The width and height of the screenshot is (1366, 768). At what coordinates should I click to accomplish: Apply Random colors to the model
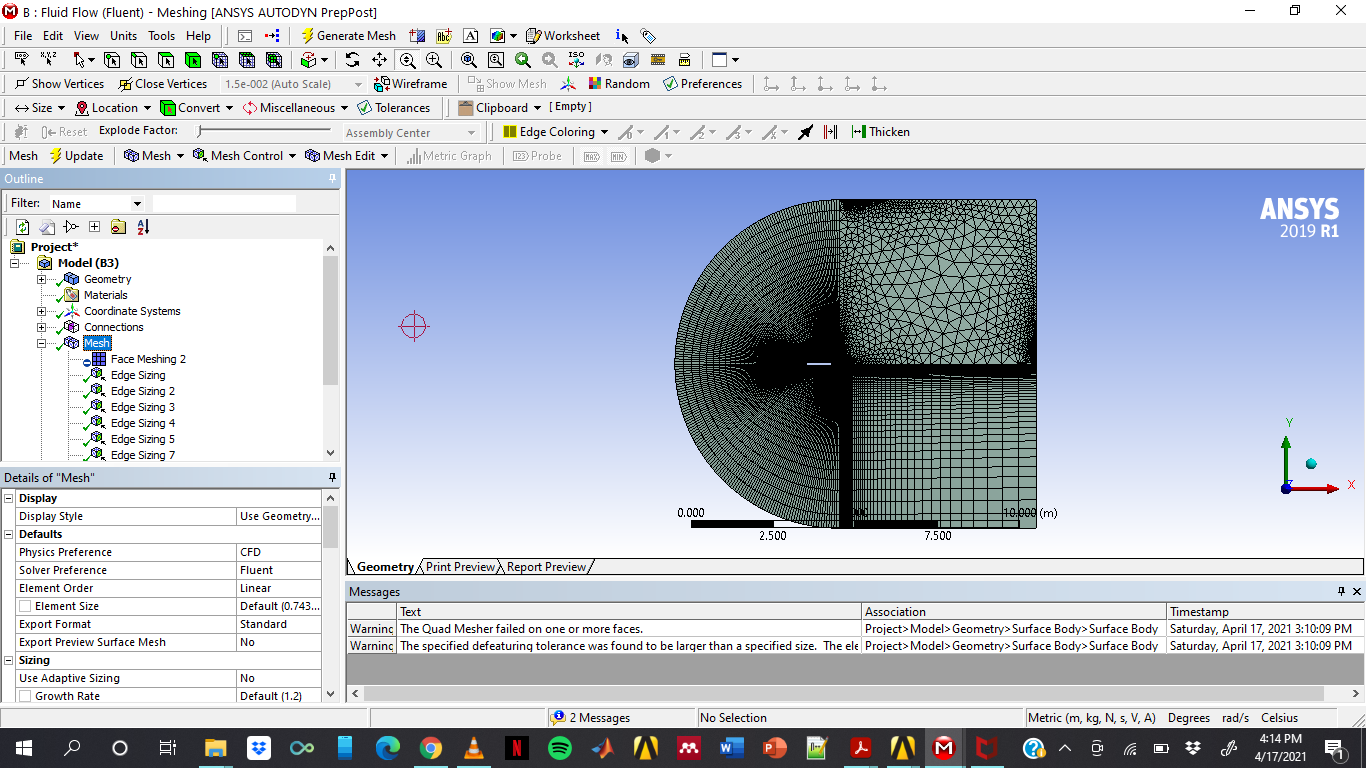pyautogui.click(x=619, y=84)
